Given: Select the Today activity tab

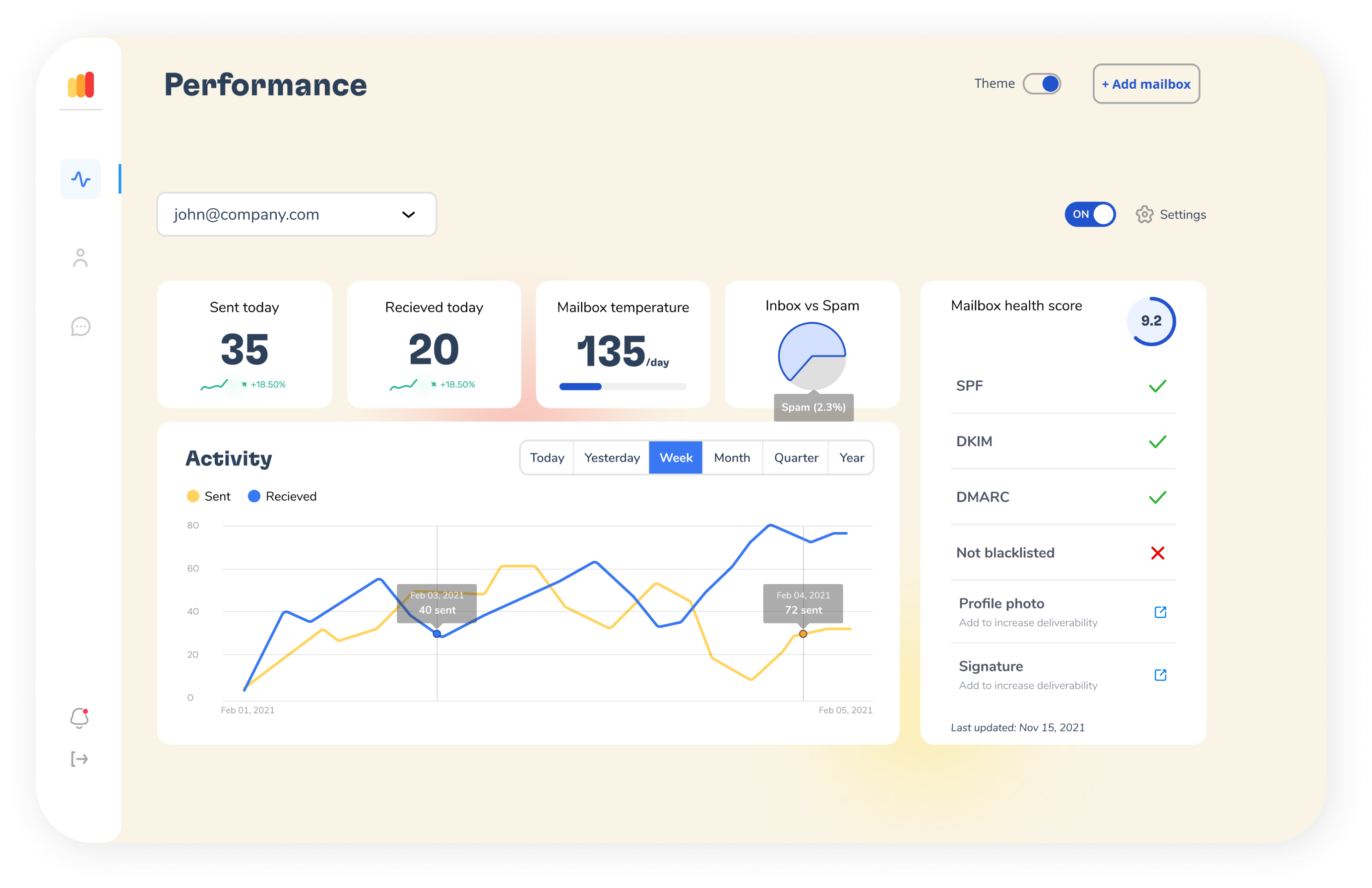Looking at the screenshot, I should tap(547, 458).
